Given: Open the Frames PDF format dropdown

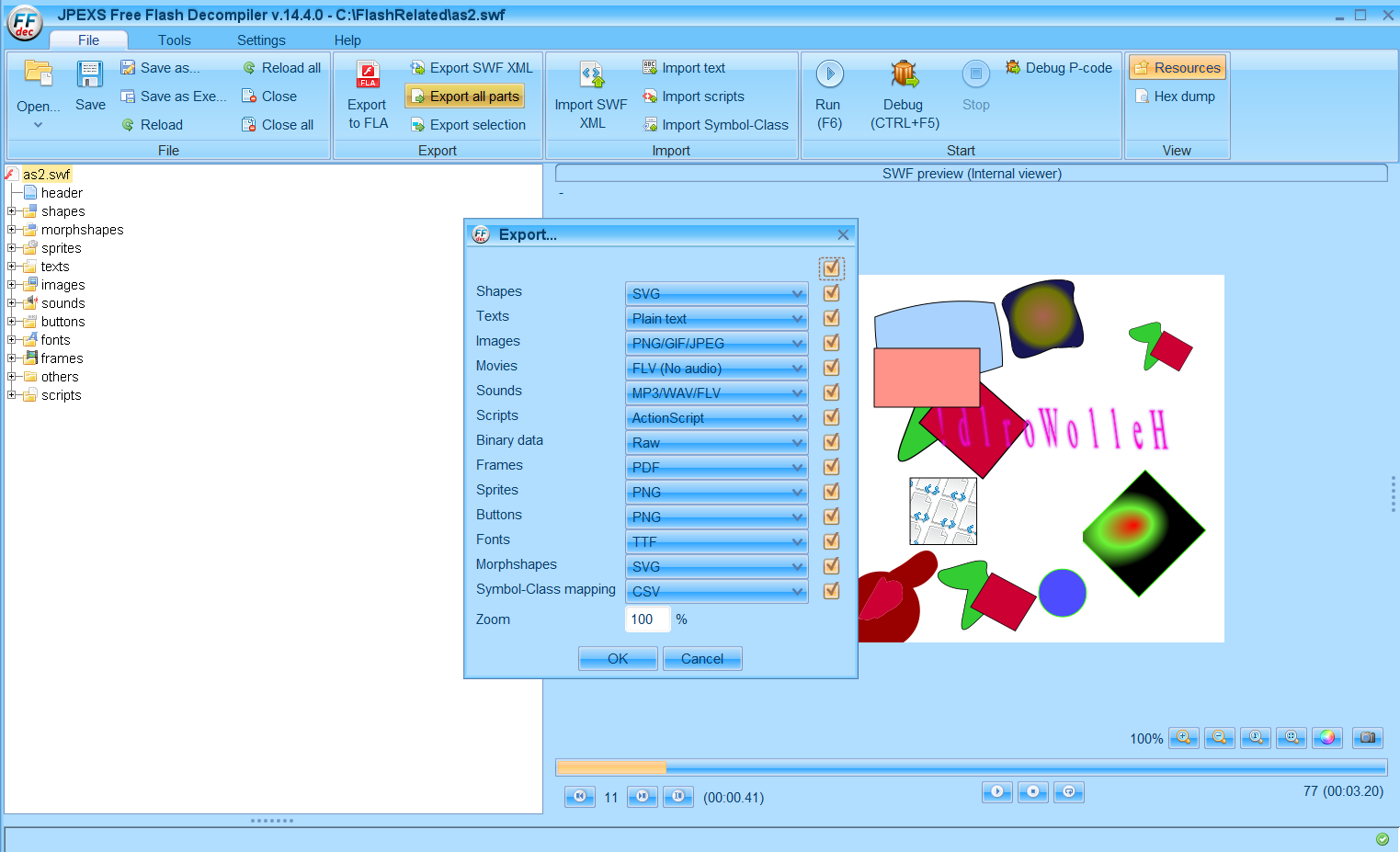Looking at the screenshot, I should 717,467.
